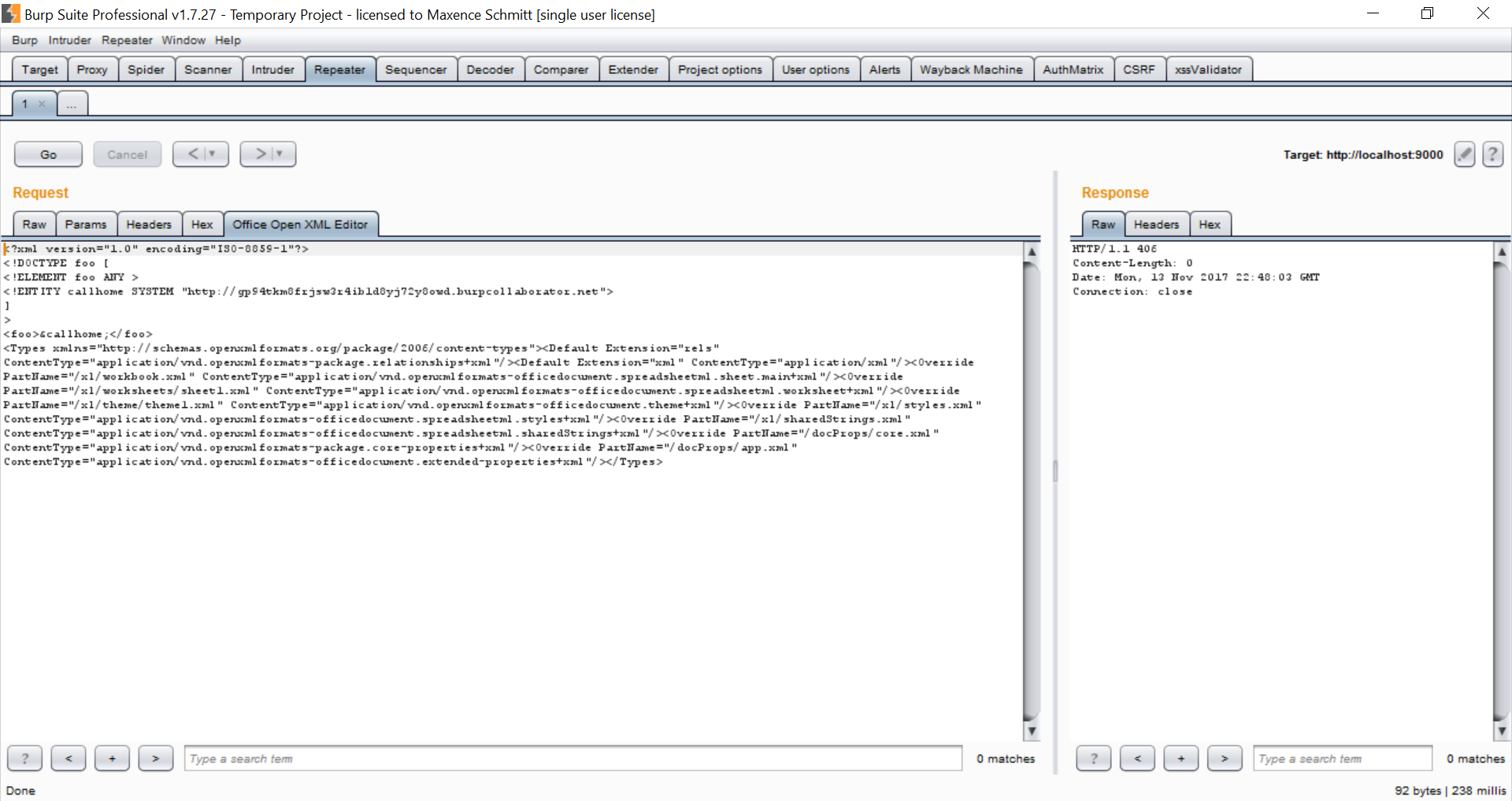
Task: Click the HTTP/1.1 406 response line
Action: point(1114,249)
